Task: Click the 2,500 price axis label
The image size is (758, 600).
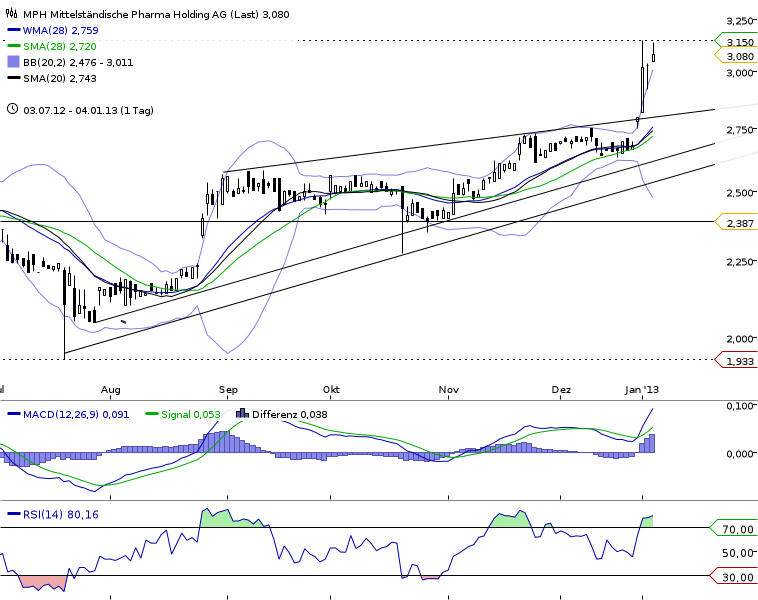Action: click(x=740, y=192)
